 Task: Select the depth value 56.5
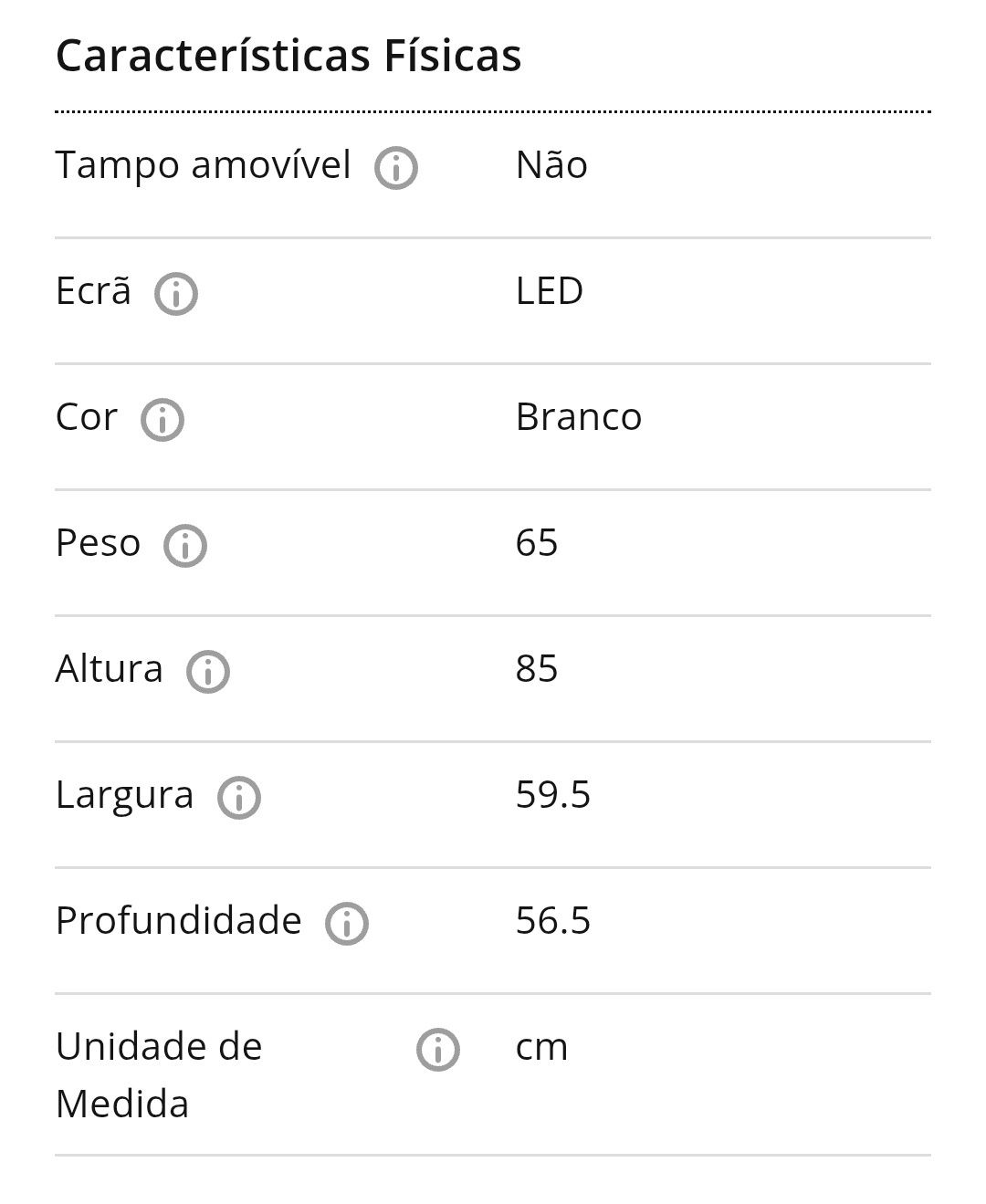click(x=553, y=921)
